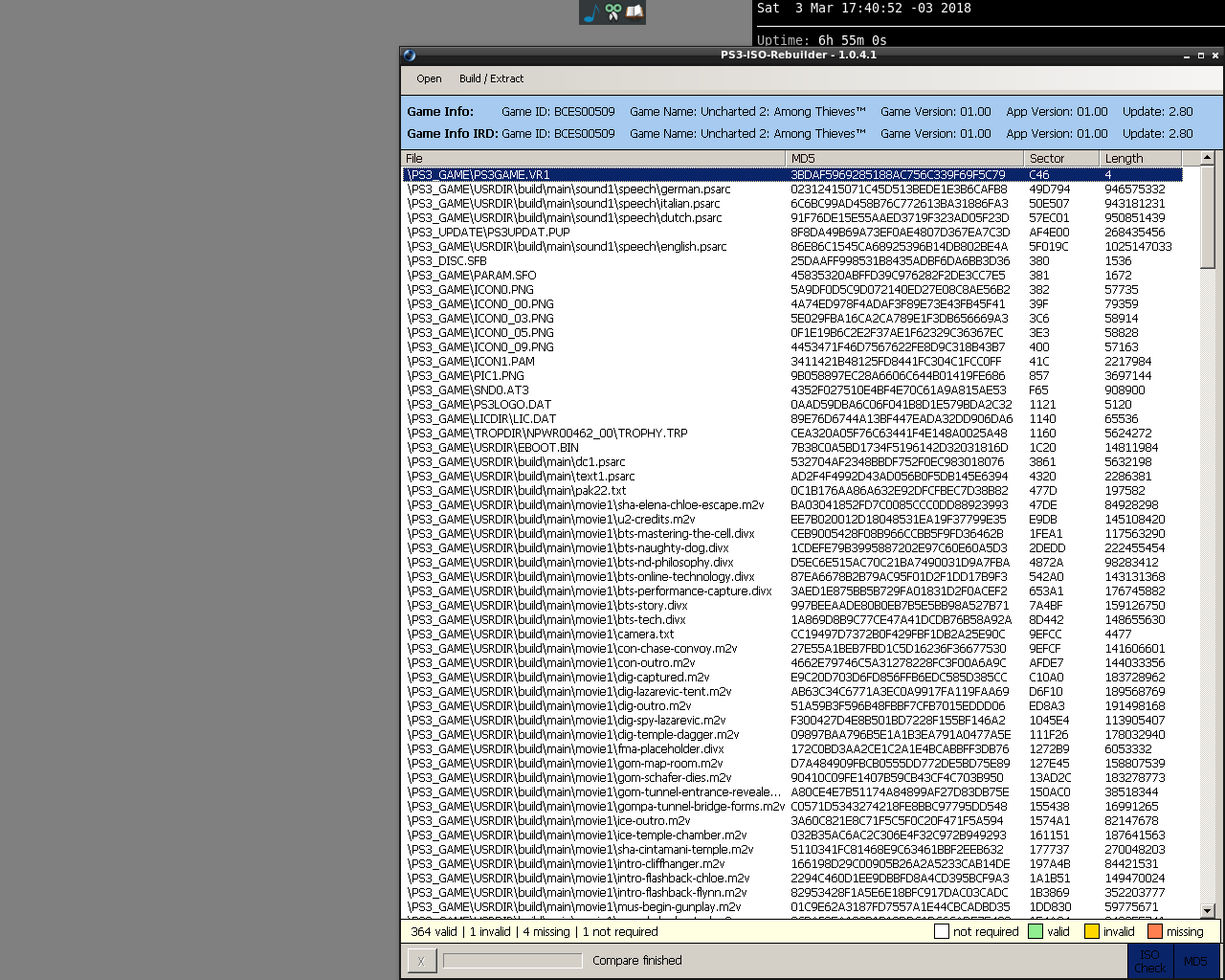The width and height of the screenshot is (1225, 980).
Task: Sort list by Length column header
Action: pyautogui.click(x=1141, y=158)
